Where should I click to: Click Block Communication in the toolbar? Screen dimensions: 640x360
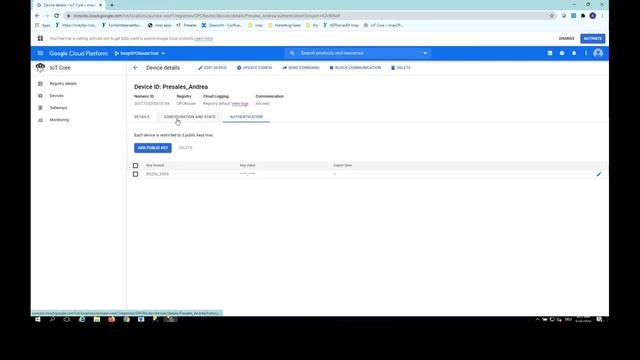point(355,68)
